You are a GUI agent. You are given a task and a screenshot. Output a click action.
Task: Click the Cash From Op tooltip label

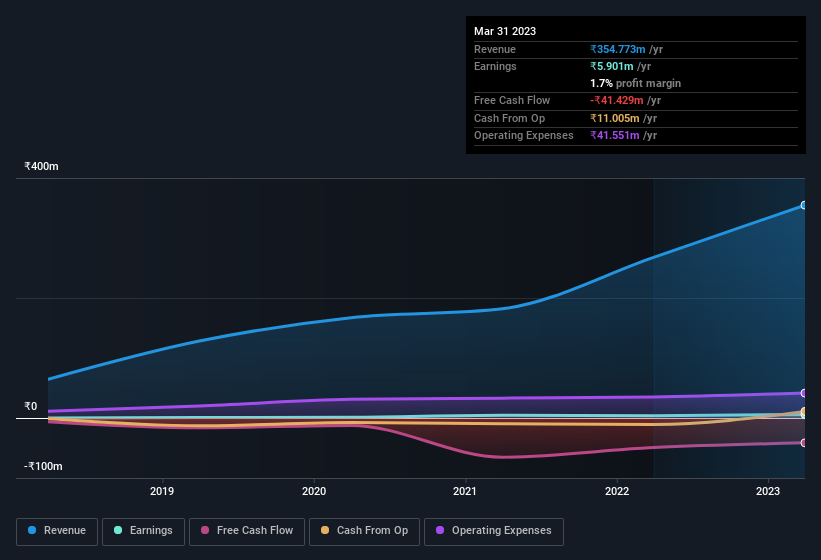[x=509, y=118]
